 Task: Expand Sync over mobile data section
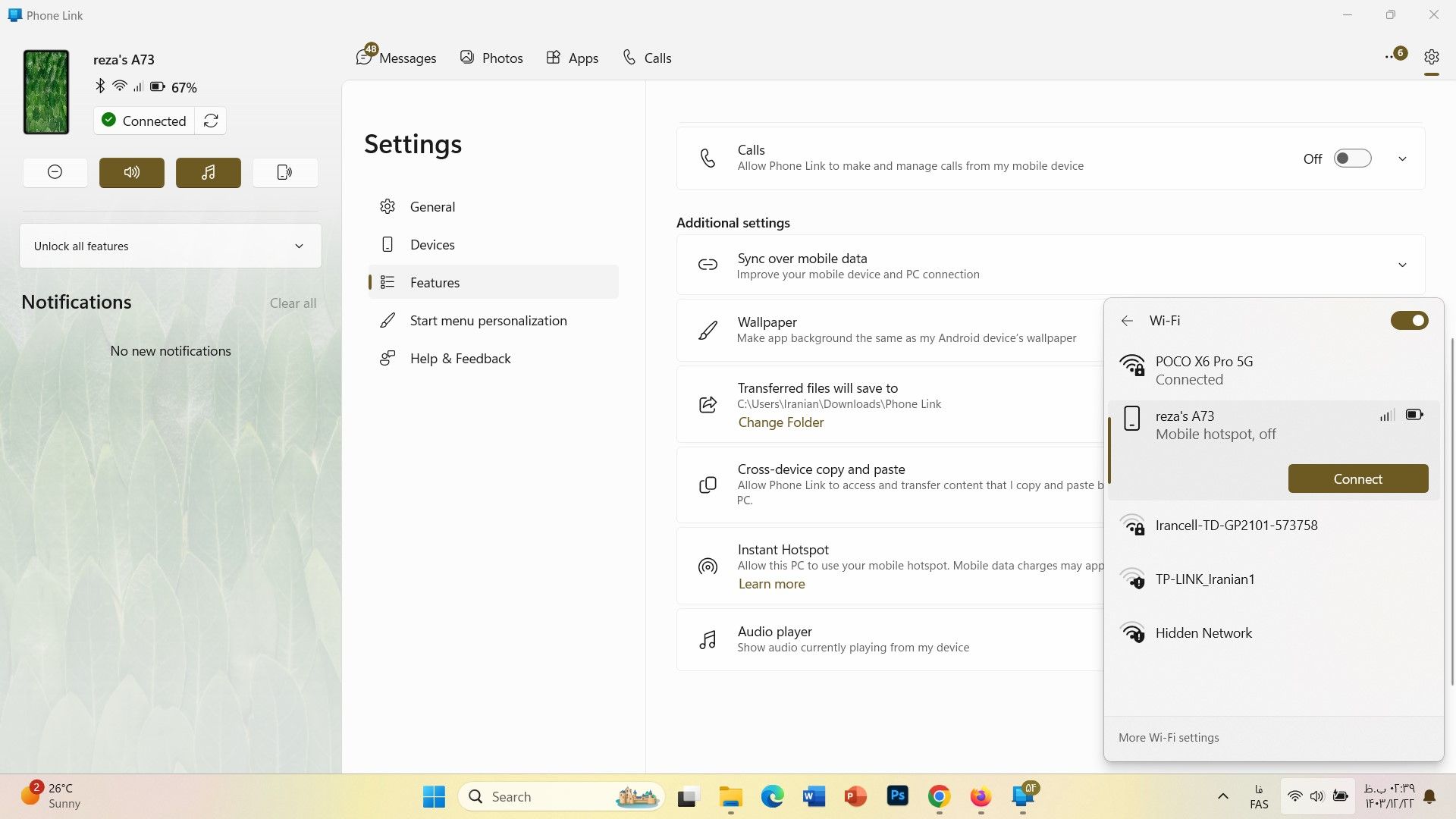point(1402,265)
